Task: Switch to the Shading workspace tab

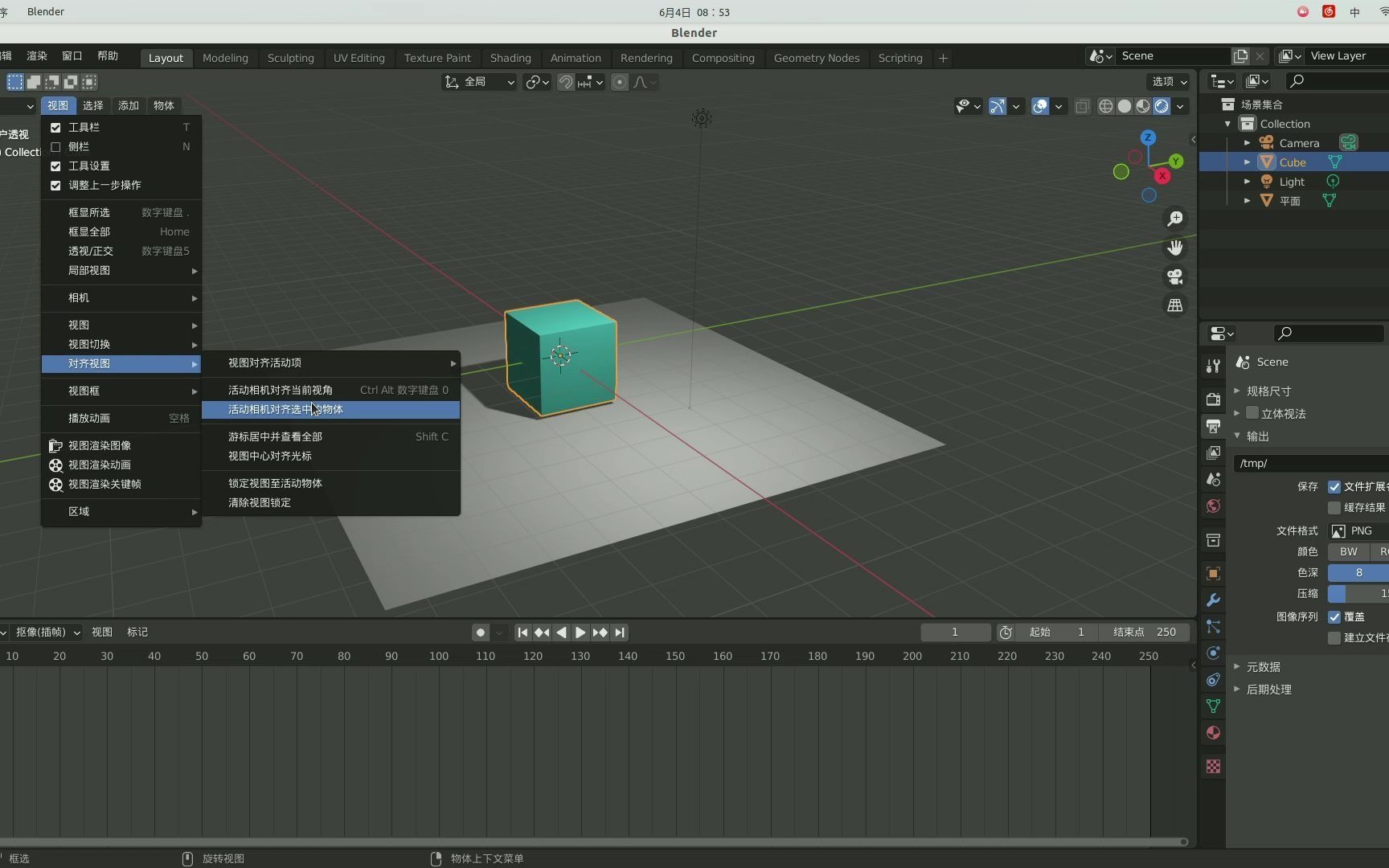Action: pyautogui.click(x=510, y=57)
